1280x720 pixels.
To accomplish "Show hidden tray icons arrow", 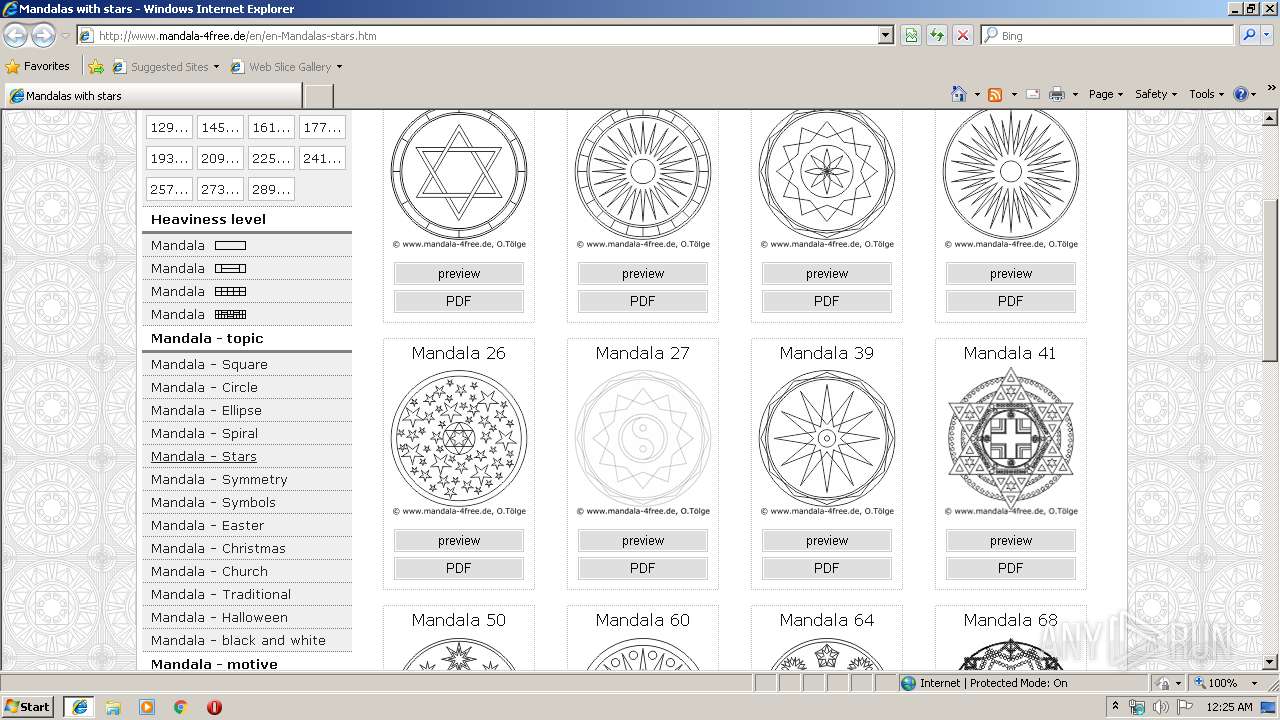I will tap(1116, 706).
